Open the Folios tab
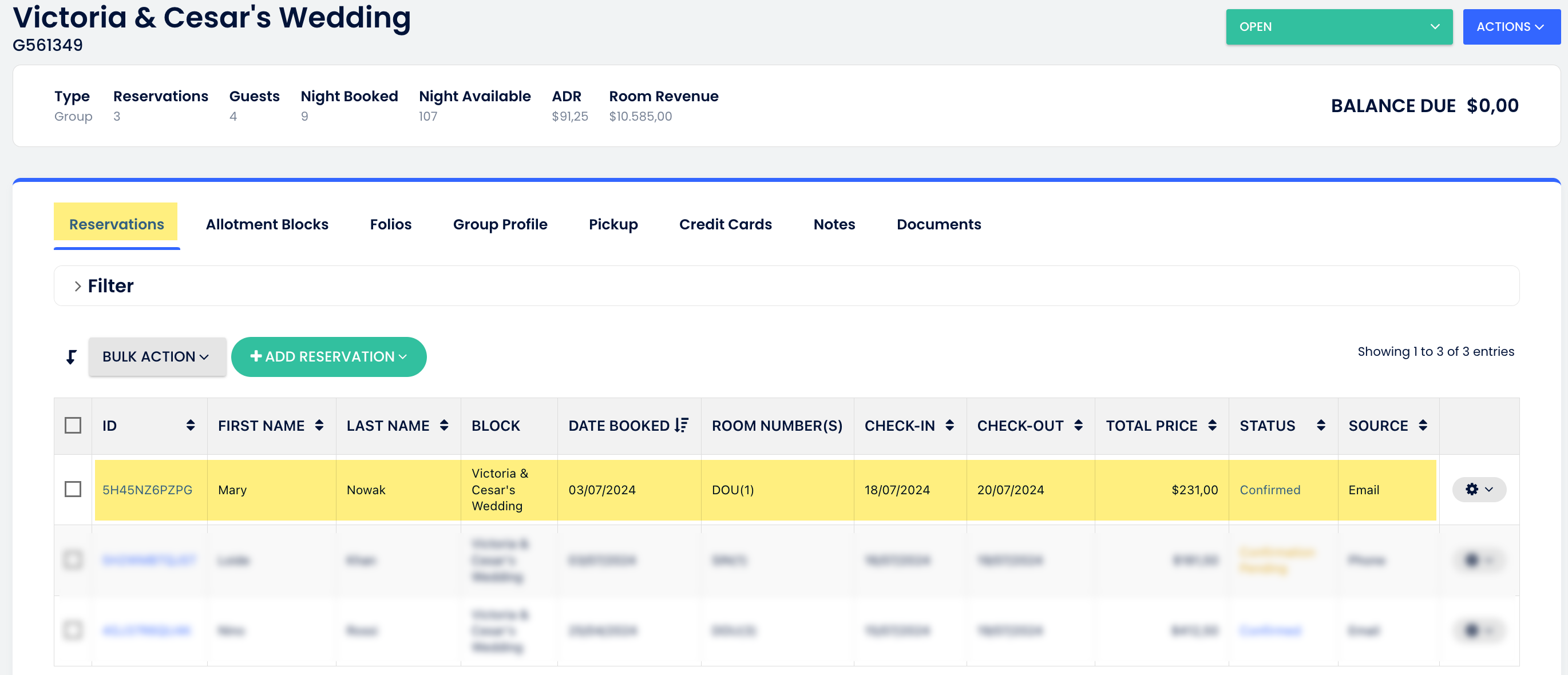 [390, 224]
